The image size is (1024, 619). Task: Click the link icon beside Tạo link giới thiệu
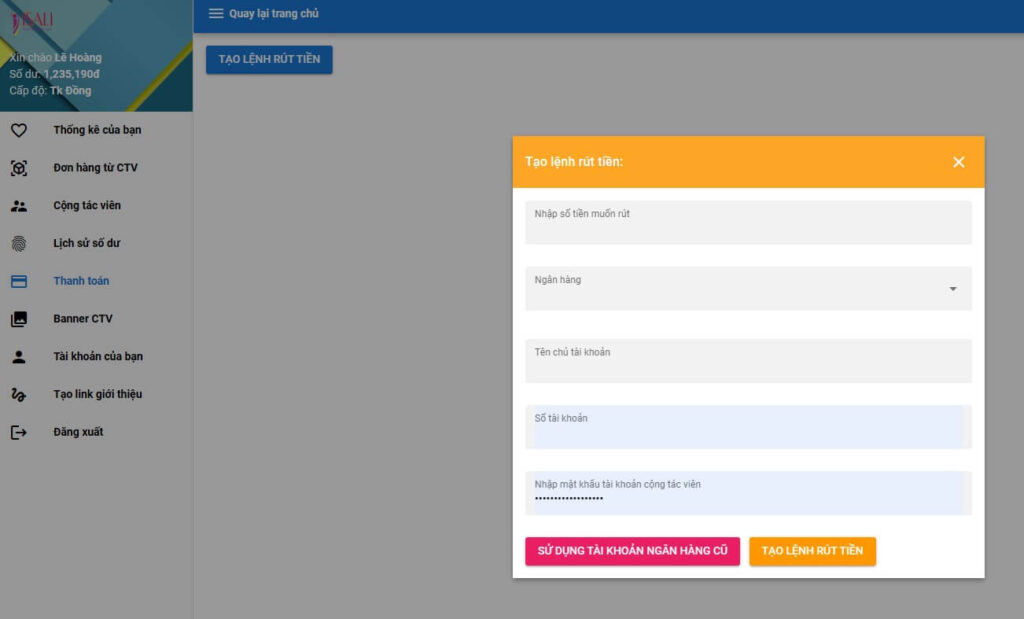[x=19, y=394]
